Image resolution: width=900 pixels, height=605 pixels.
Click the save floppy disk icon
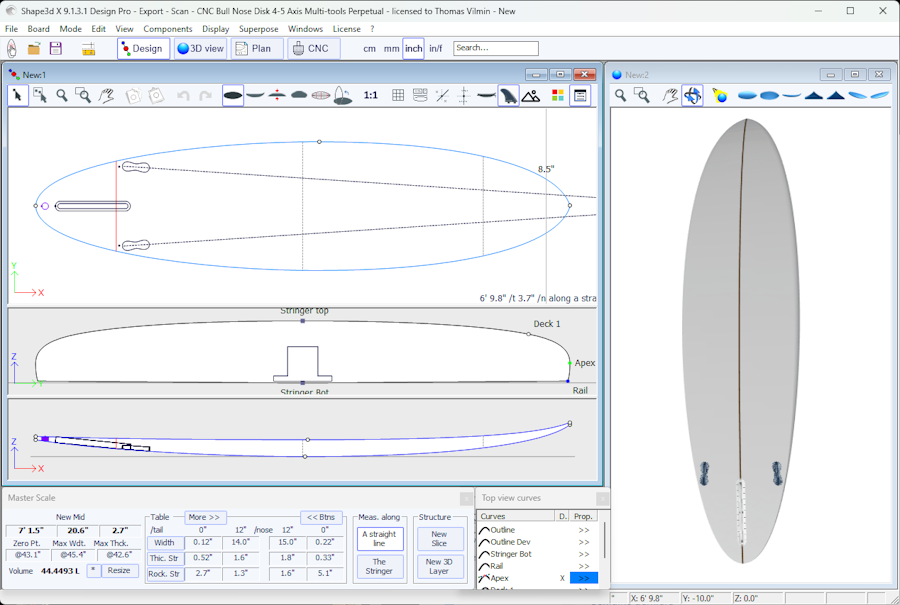tap(56, 48)
